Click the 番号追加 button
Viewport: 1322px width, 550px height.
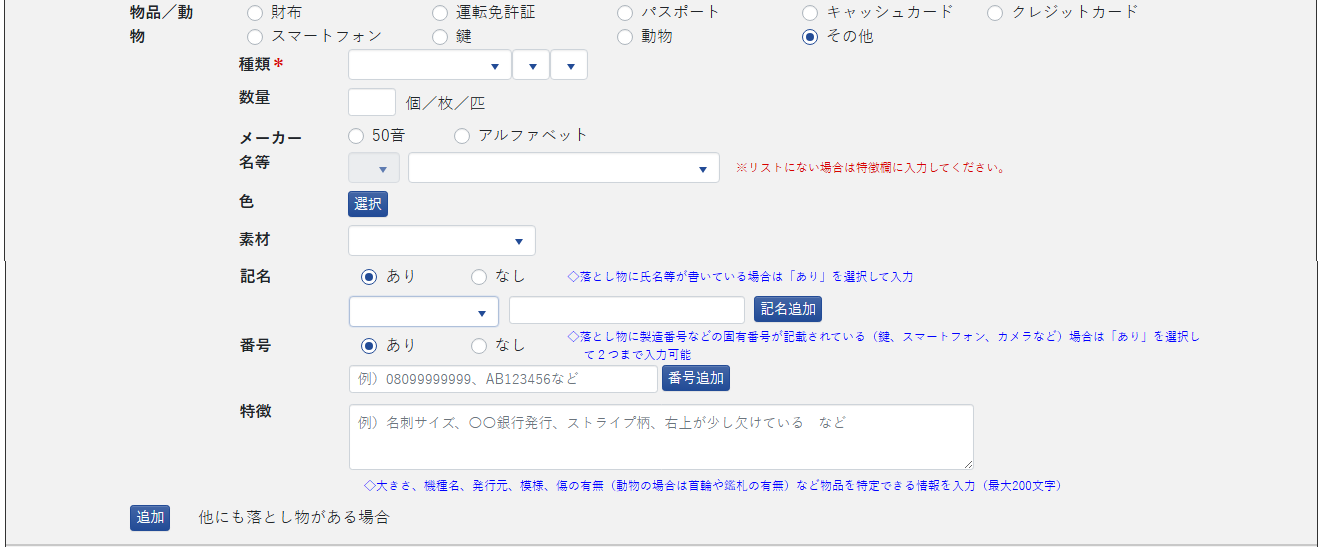point(695,378)
